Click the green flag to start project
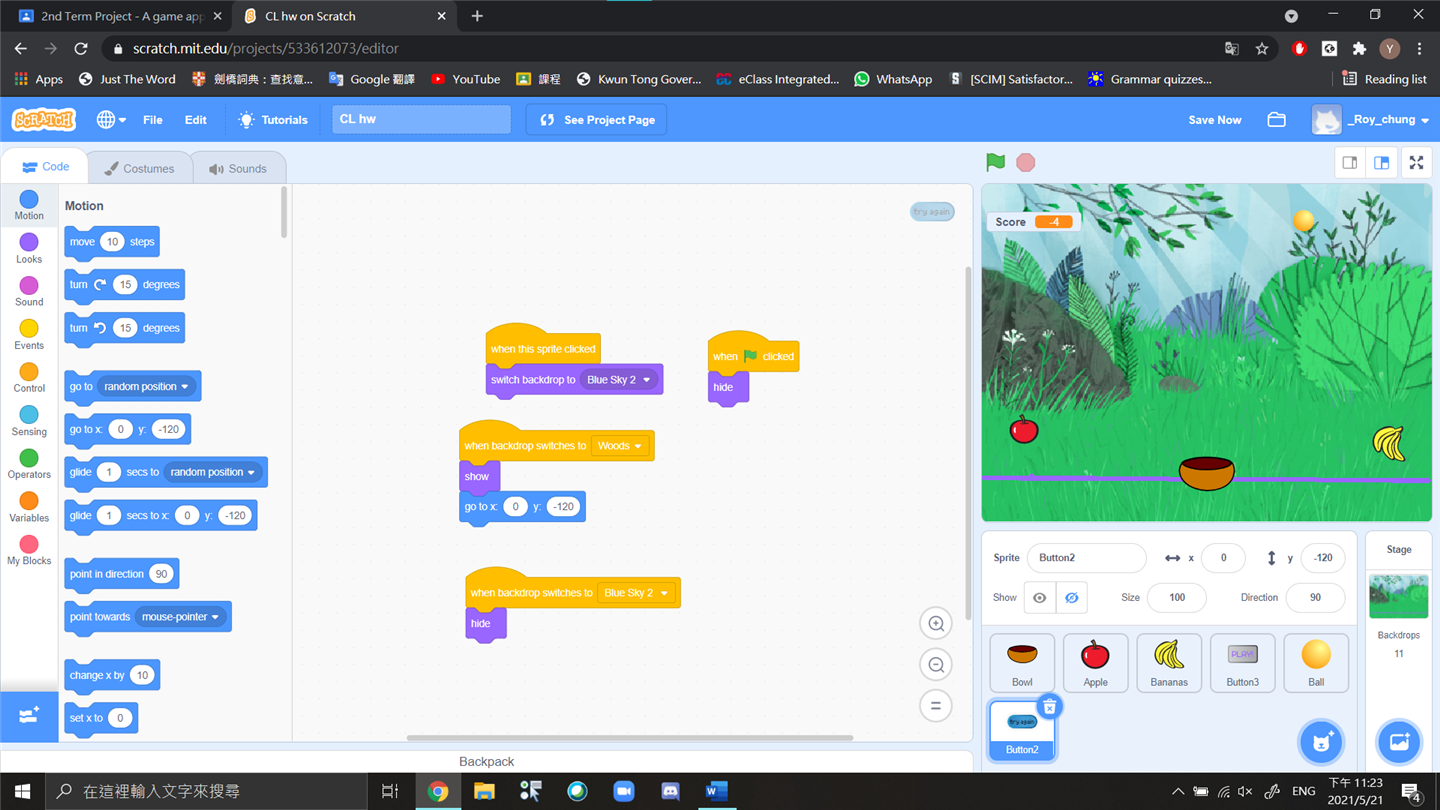This screenshot has width=1440, height=810. [x=995, y=162]
